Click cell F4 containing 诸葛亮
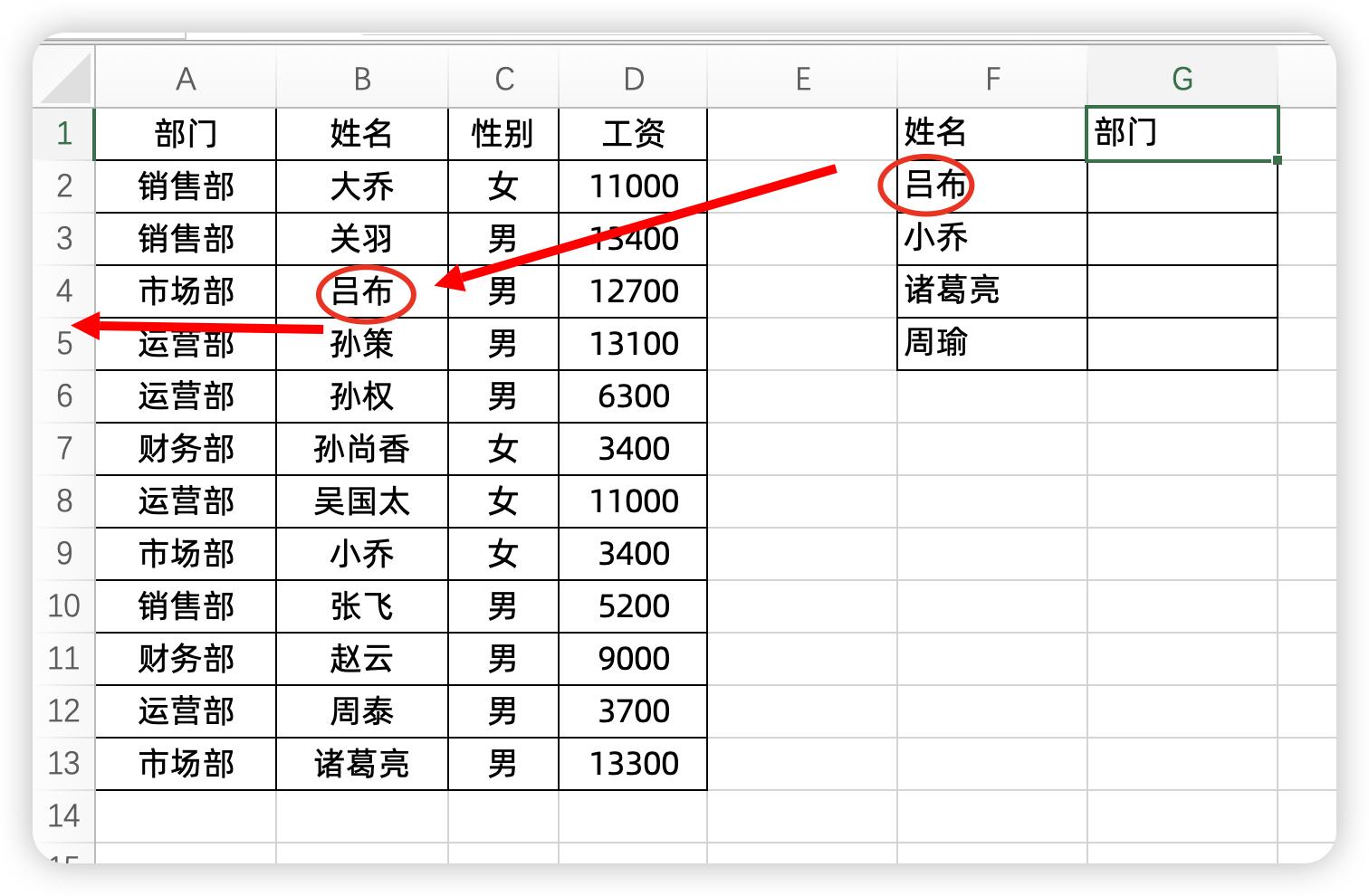This screenshot has height=896, width=1369. [992, 291]
